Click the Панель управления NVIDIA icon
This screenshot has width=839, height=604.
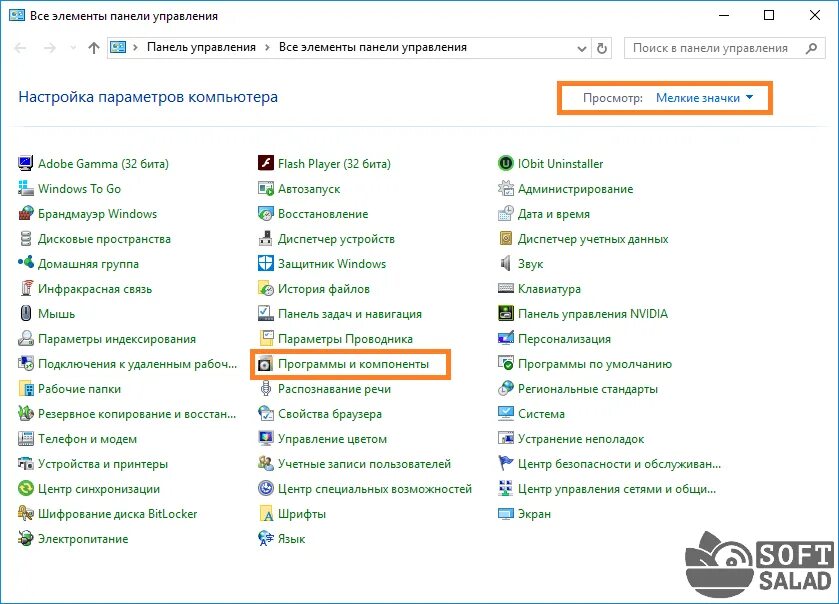click(x=505, y=314)
